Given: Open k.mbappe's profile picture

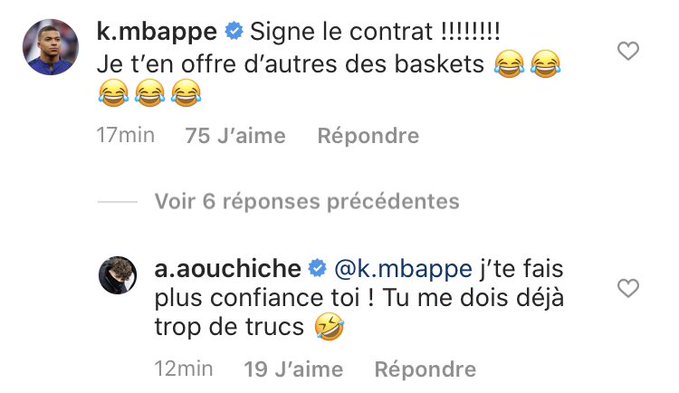Looking at the screenshot, I should [x=51, y=47].
